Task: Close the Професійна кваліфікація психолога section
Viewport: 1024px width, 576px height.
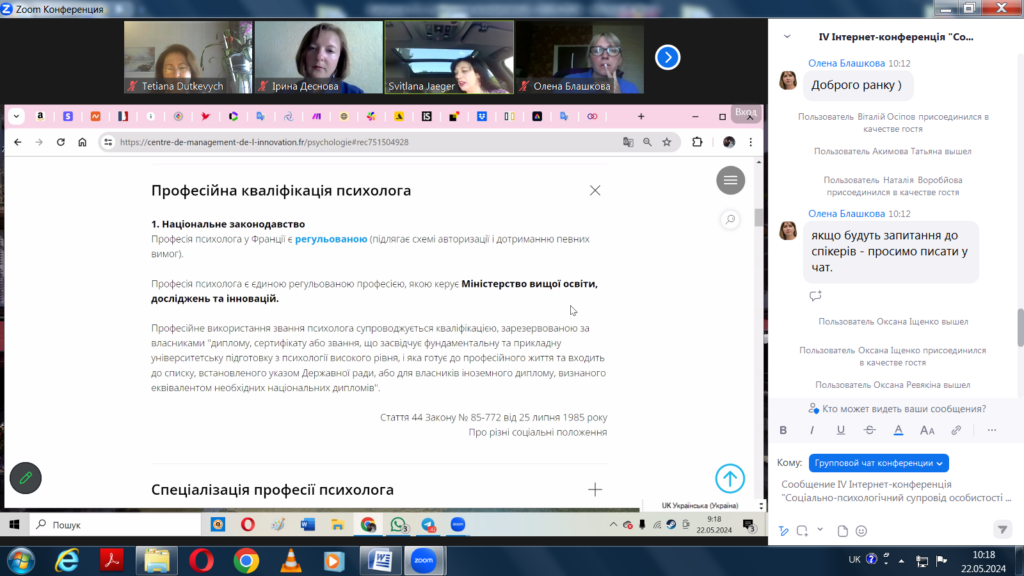Action: point(595,190)
